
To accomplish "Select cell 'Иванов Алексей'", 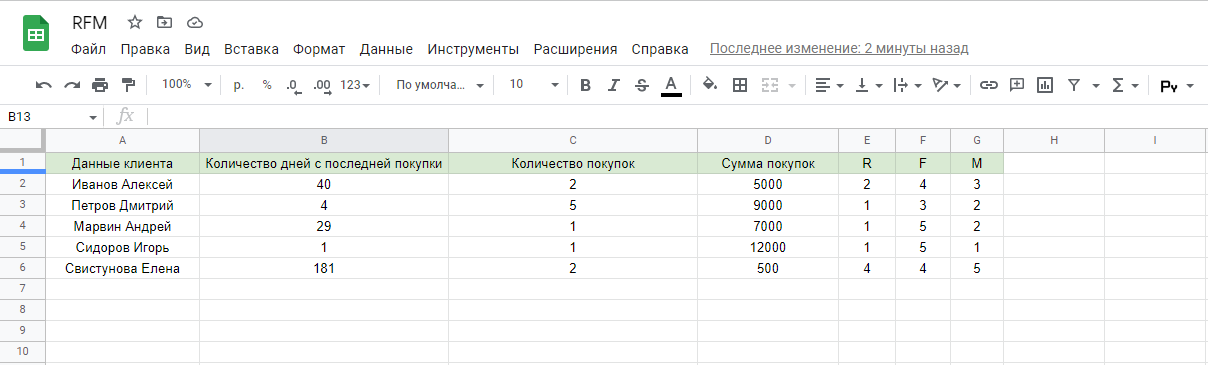I will tap(122, 184).
